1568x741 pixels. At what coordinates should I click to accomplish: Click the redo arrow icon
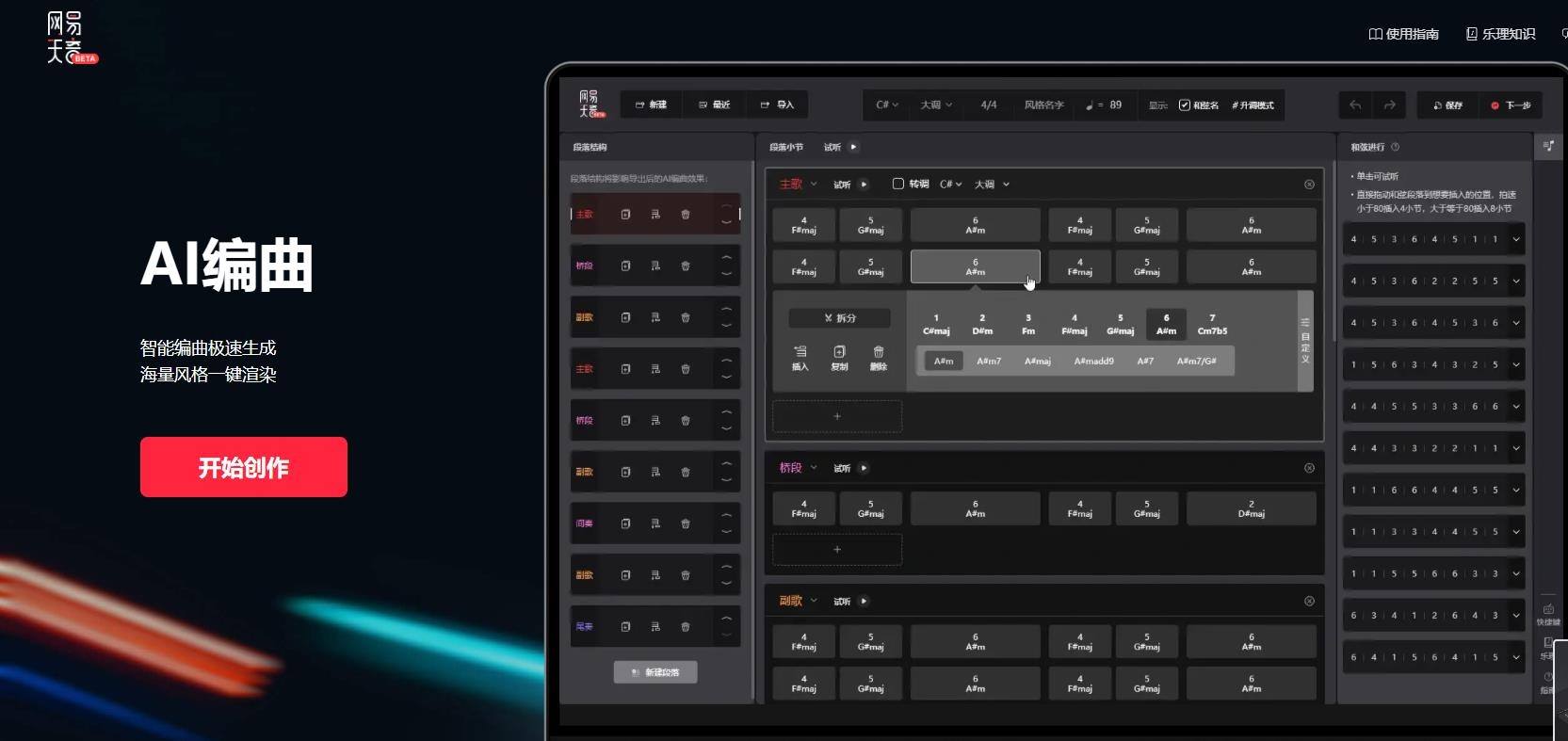(x=1389, y=105)
